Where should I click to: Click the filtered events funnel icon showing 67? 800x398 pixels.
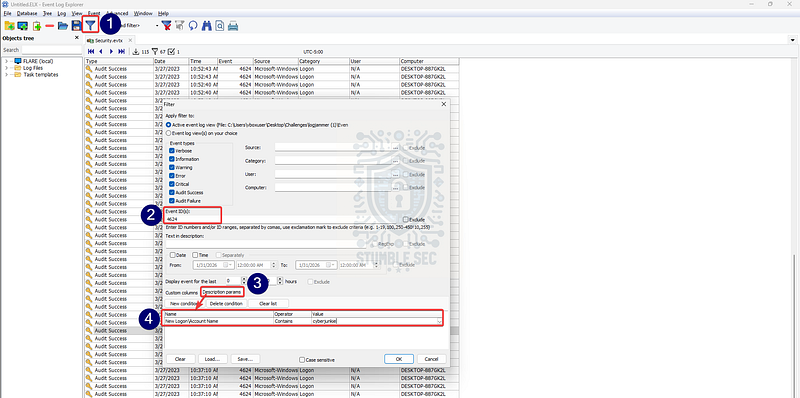(x=155, y=52)
